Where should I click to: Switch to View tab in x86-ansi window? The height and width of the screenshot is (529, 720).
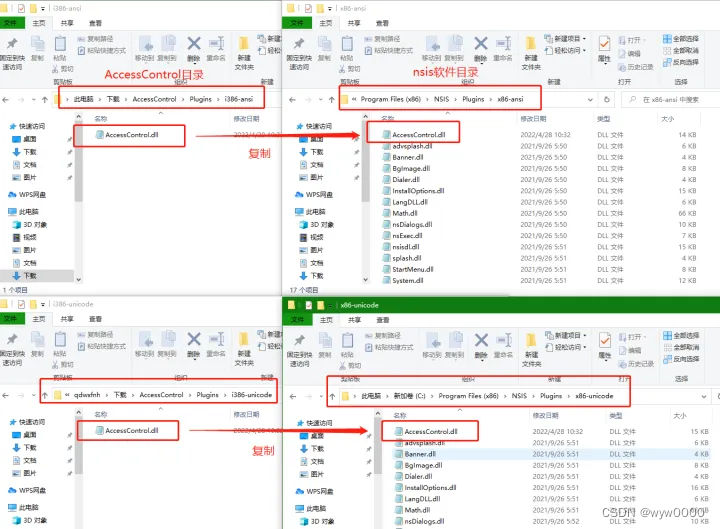[382, 23]
